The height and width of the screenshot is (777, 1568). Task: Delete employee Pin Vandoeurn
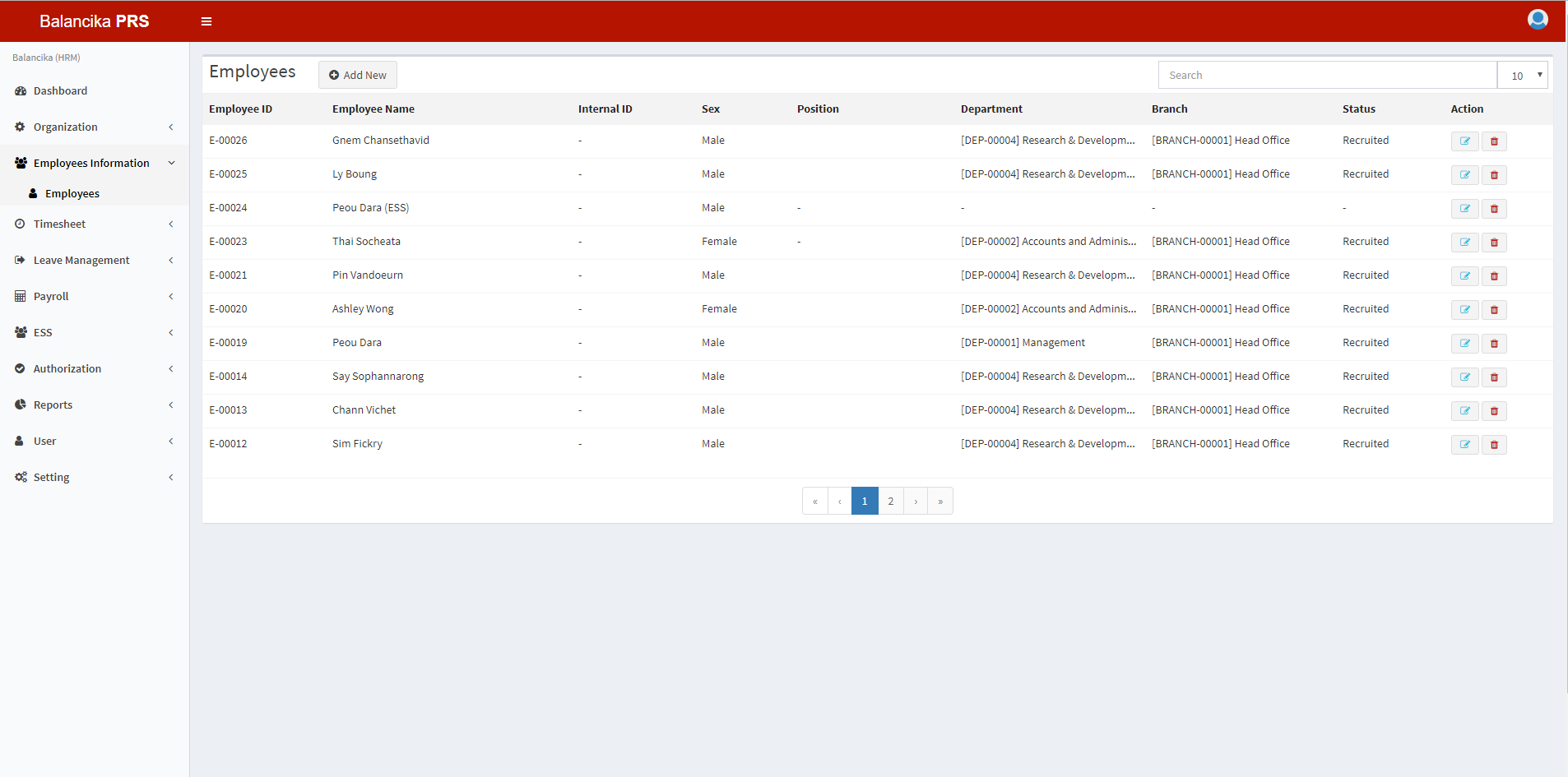1494,276
